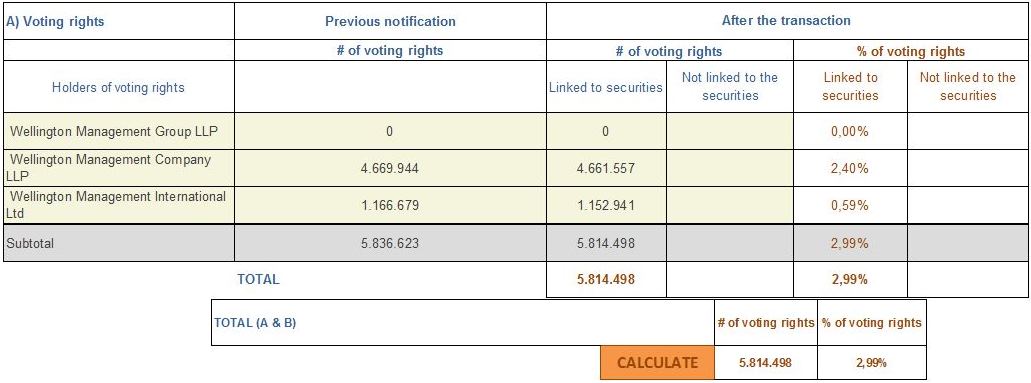The height and width of the screenshot is (383, 1031).
Task: Click the Subtotal previous notification 5.836.623 cell
Action: 390,243
